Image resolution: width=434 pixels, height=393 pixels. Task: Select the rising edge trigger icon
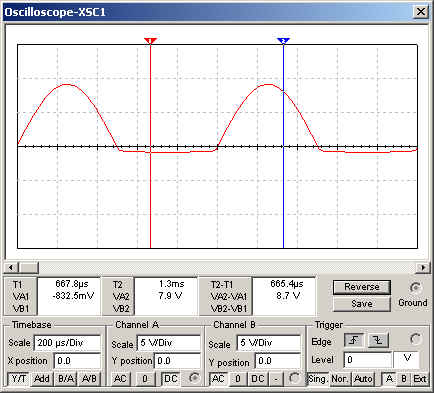(x=354, y=340)
